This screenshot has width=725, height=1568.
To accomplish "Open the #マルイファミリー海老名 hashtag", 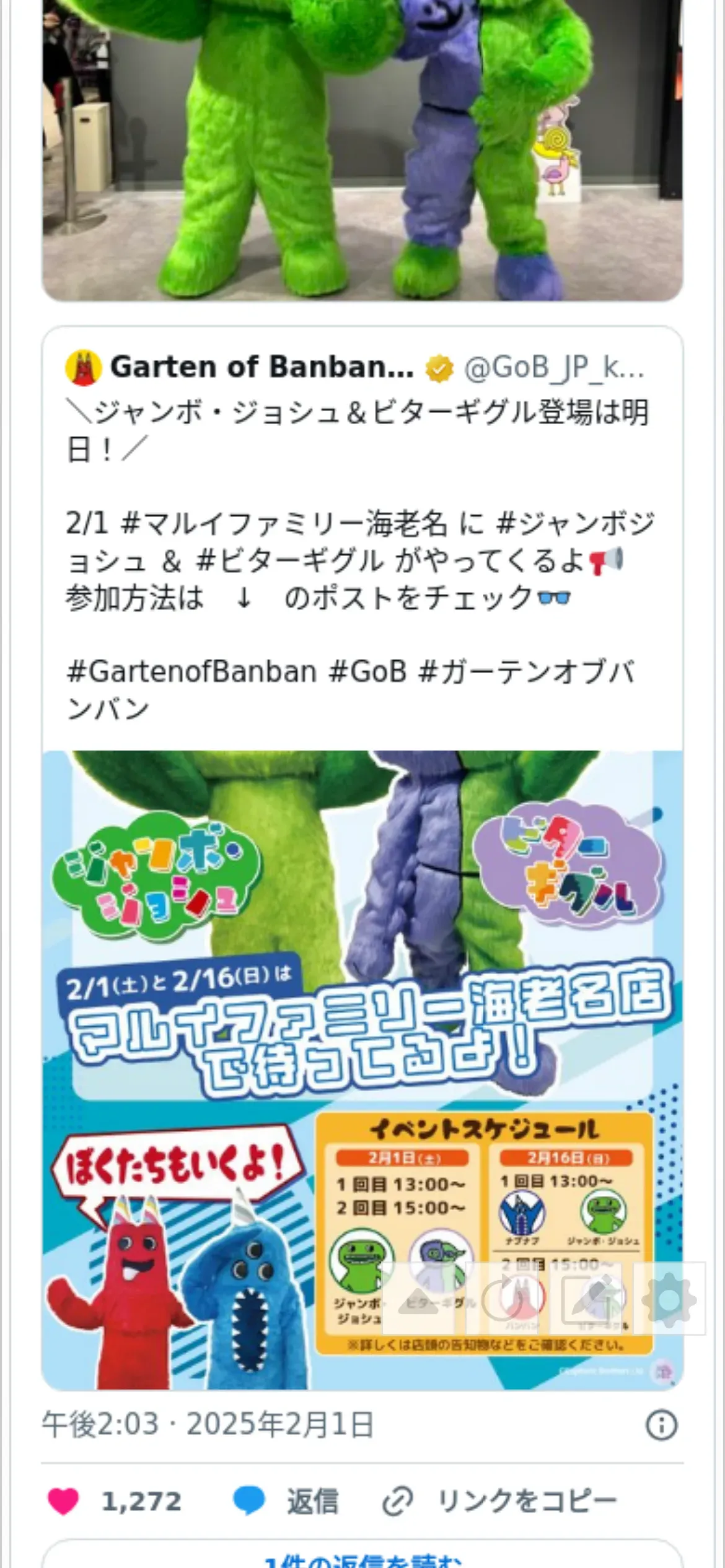I will (285, 524).
